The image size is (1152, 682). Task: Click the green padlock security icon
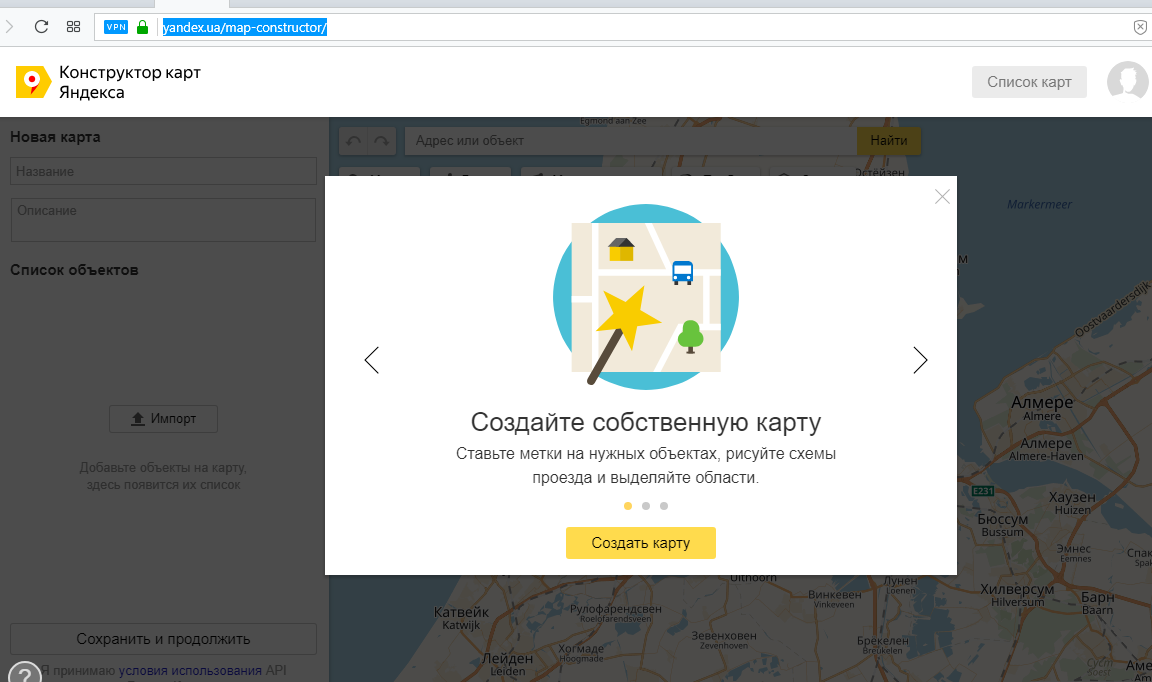click(143, 27)
